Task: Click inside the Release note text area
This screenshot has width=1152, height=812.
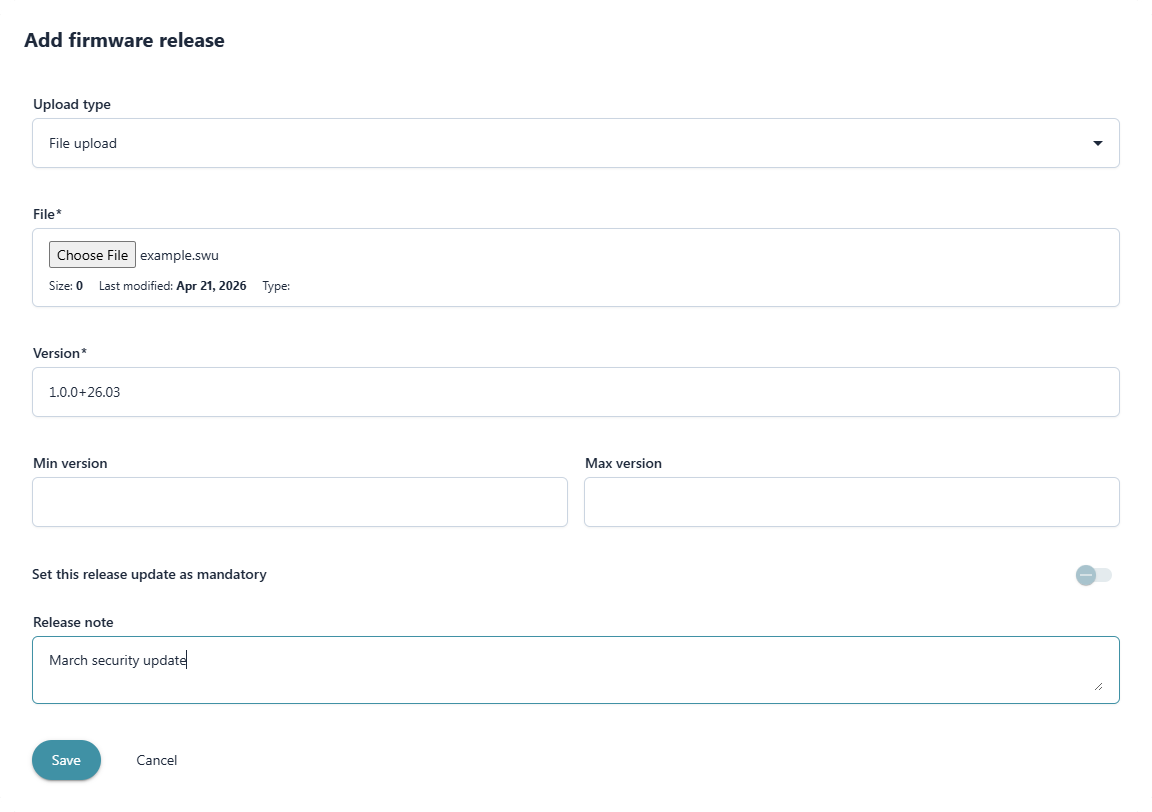Action: pos(575,670)
